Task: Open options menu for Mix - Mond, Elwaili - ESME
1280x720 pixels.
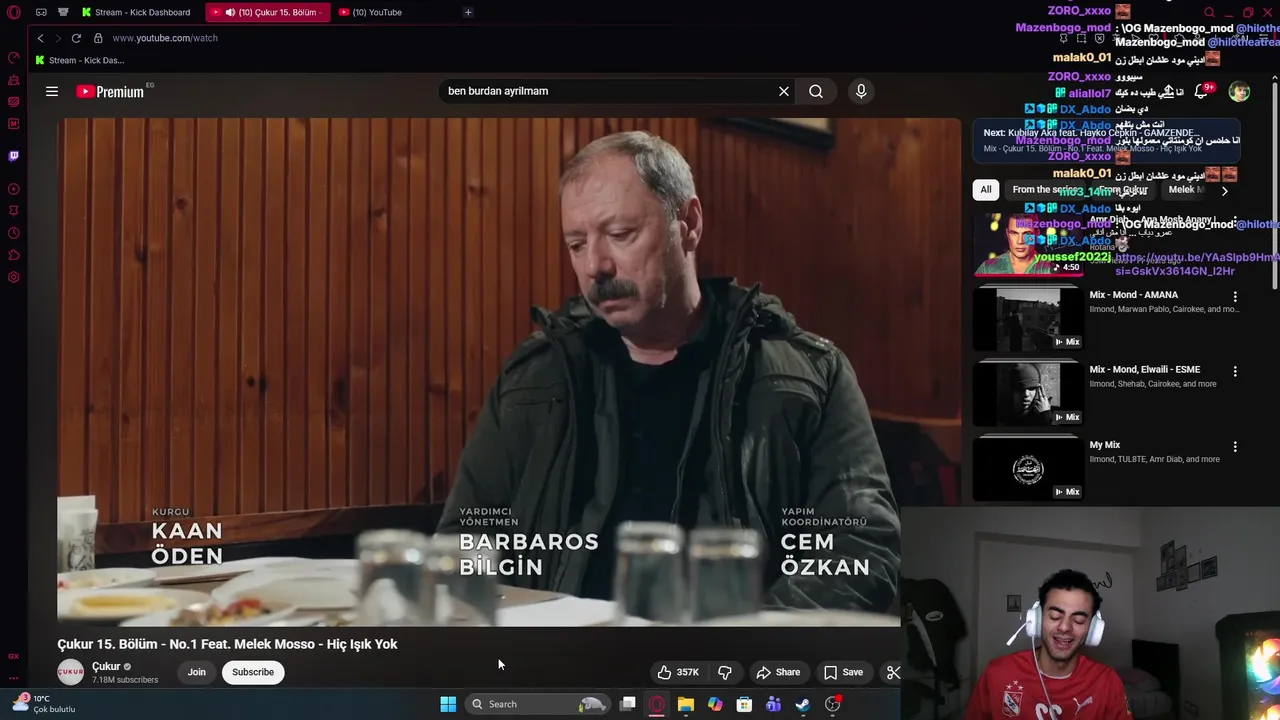Action: click(1235, 372)
